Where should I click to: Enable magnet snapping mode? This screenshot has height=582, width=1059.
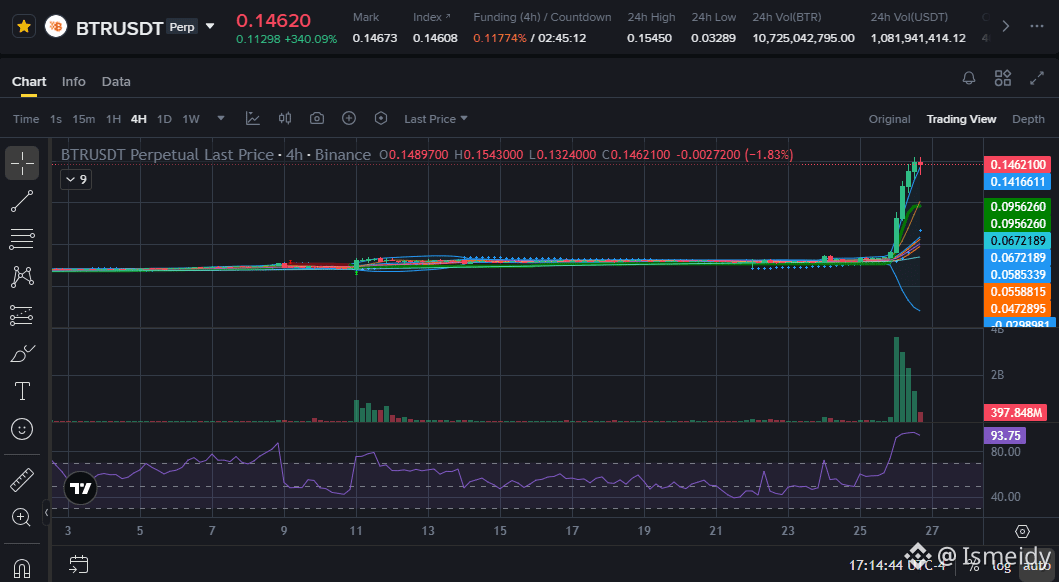click(22, 568)
